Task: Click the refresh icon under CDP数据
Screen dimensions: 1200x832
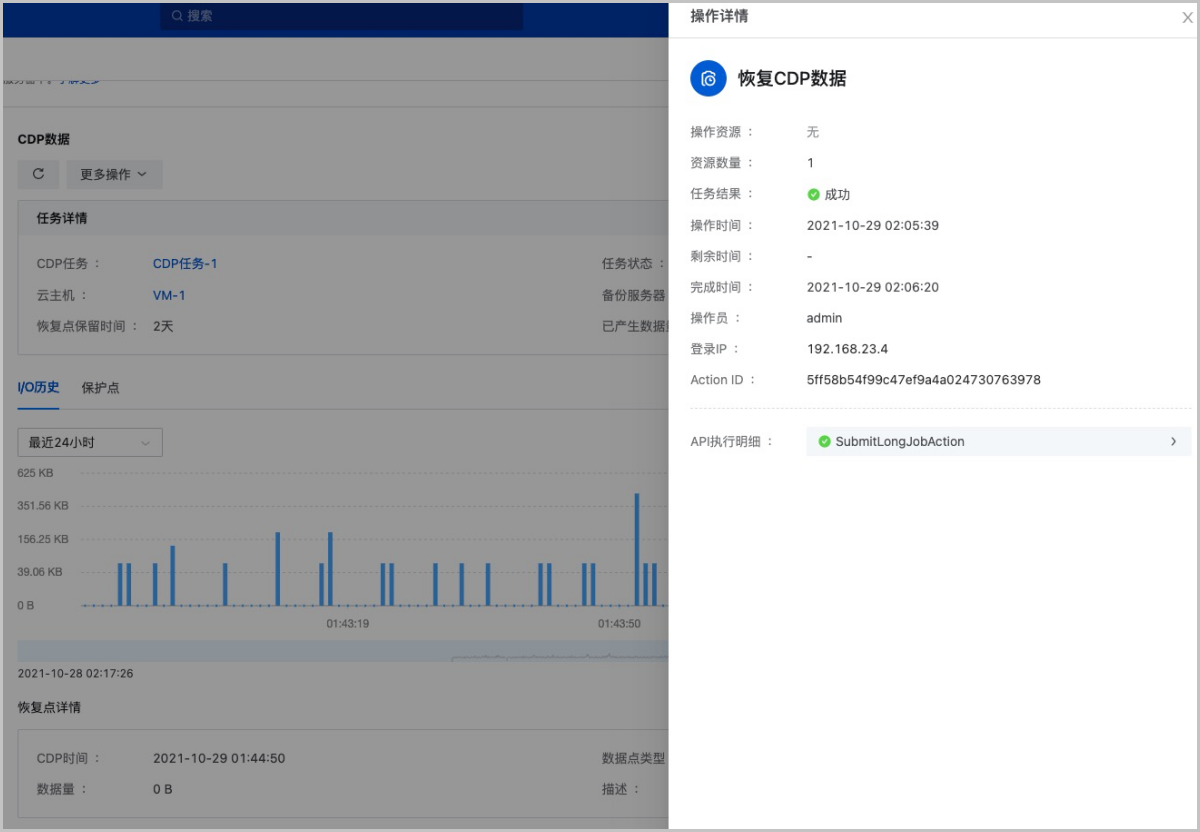Action: pyautogui.click(x=38, y=174)
